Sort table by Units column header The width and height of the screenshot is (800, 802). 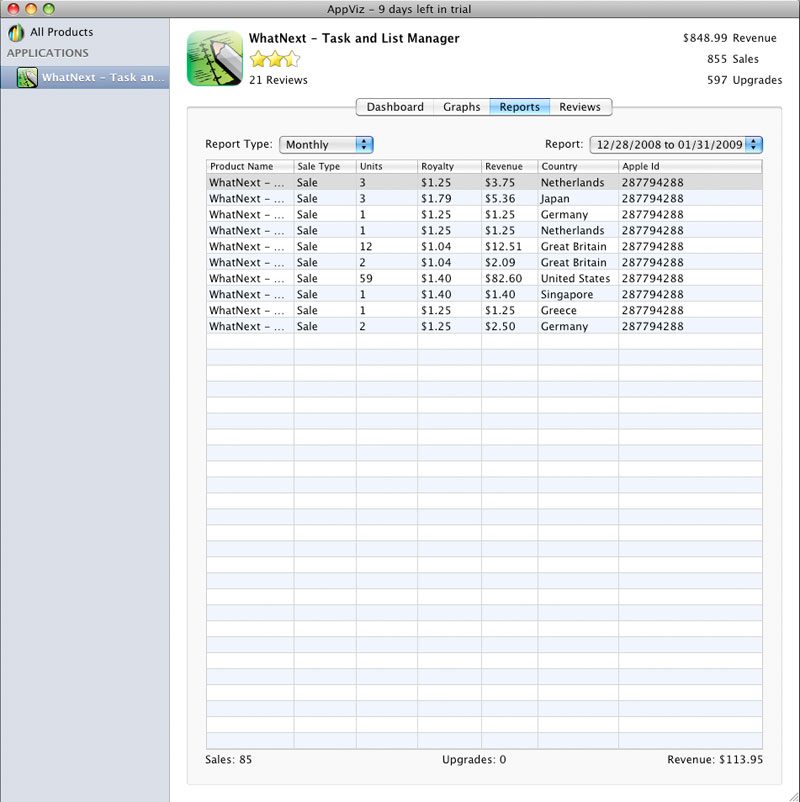point(386,167)
